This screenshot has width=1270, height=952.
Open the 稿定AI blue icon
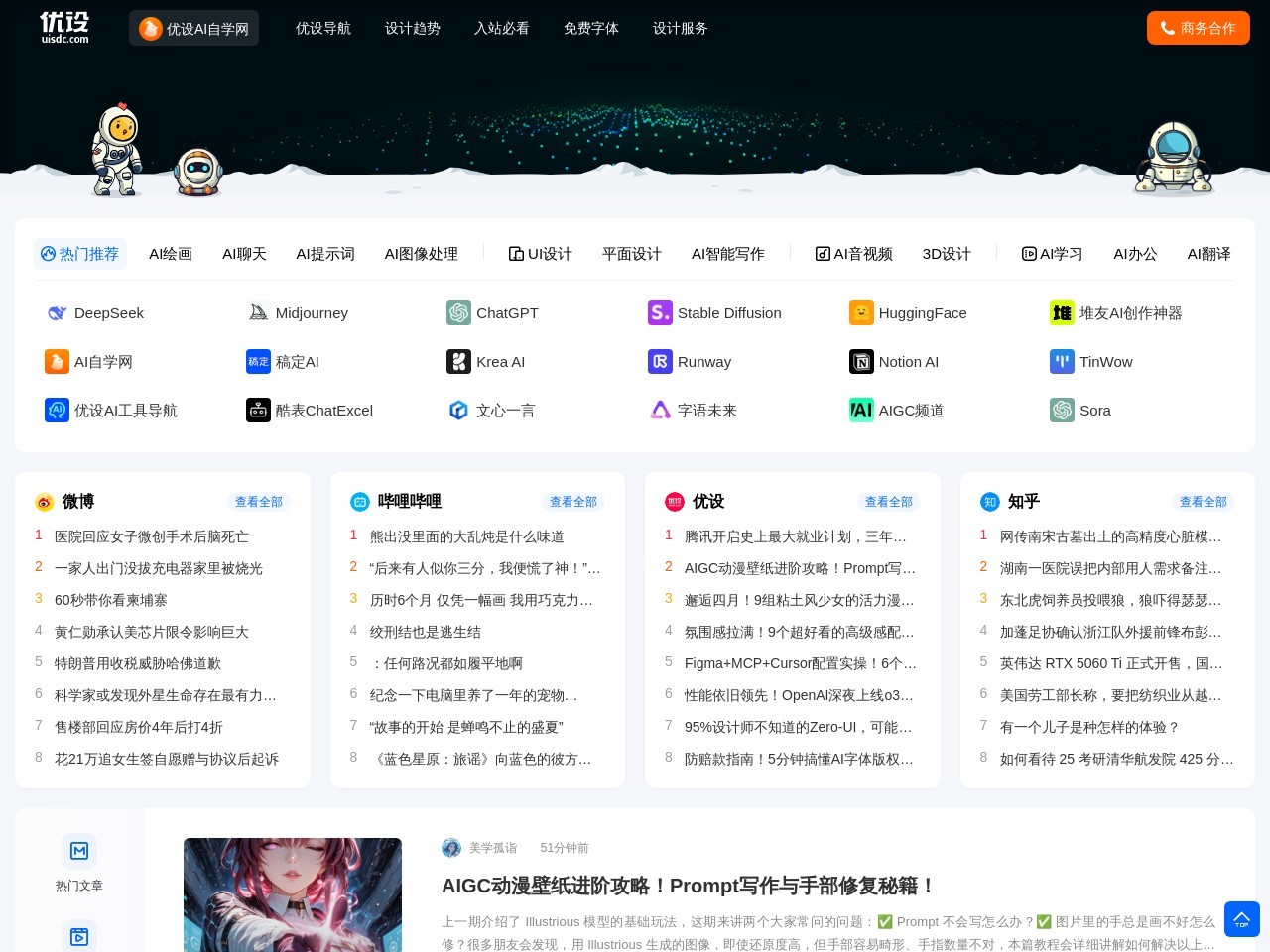coord(258,362)
